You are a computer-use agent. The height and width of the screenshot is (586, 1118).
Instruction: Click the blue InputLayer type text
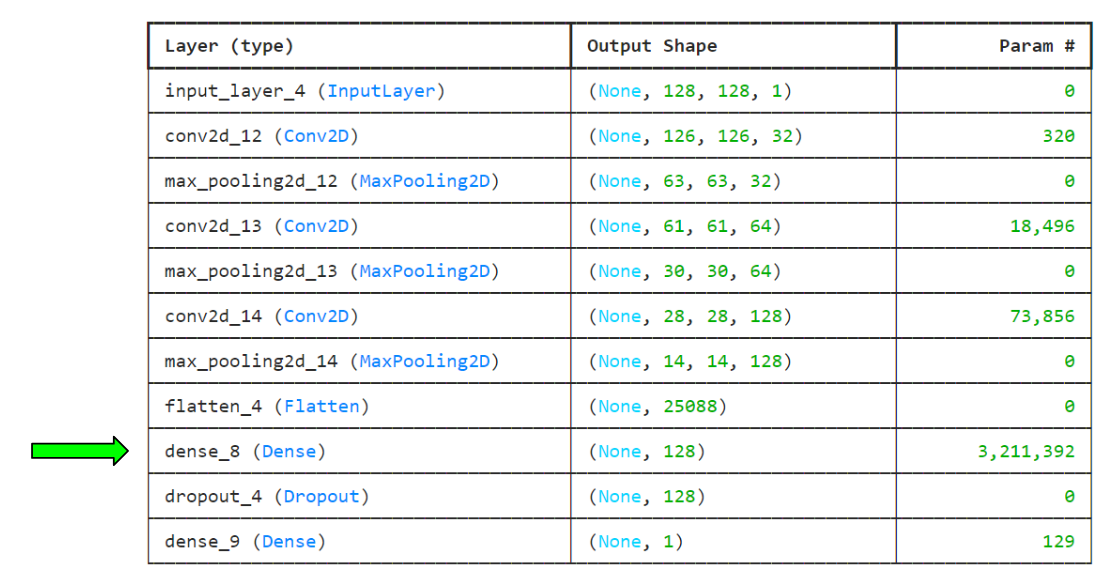[381, 91]
